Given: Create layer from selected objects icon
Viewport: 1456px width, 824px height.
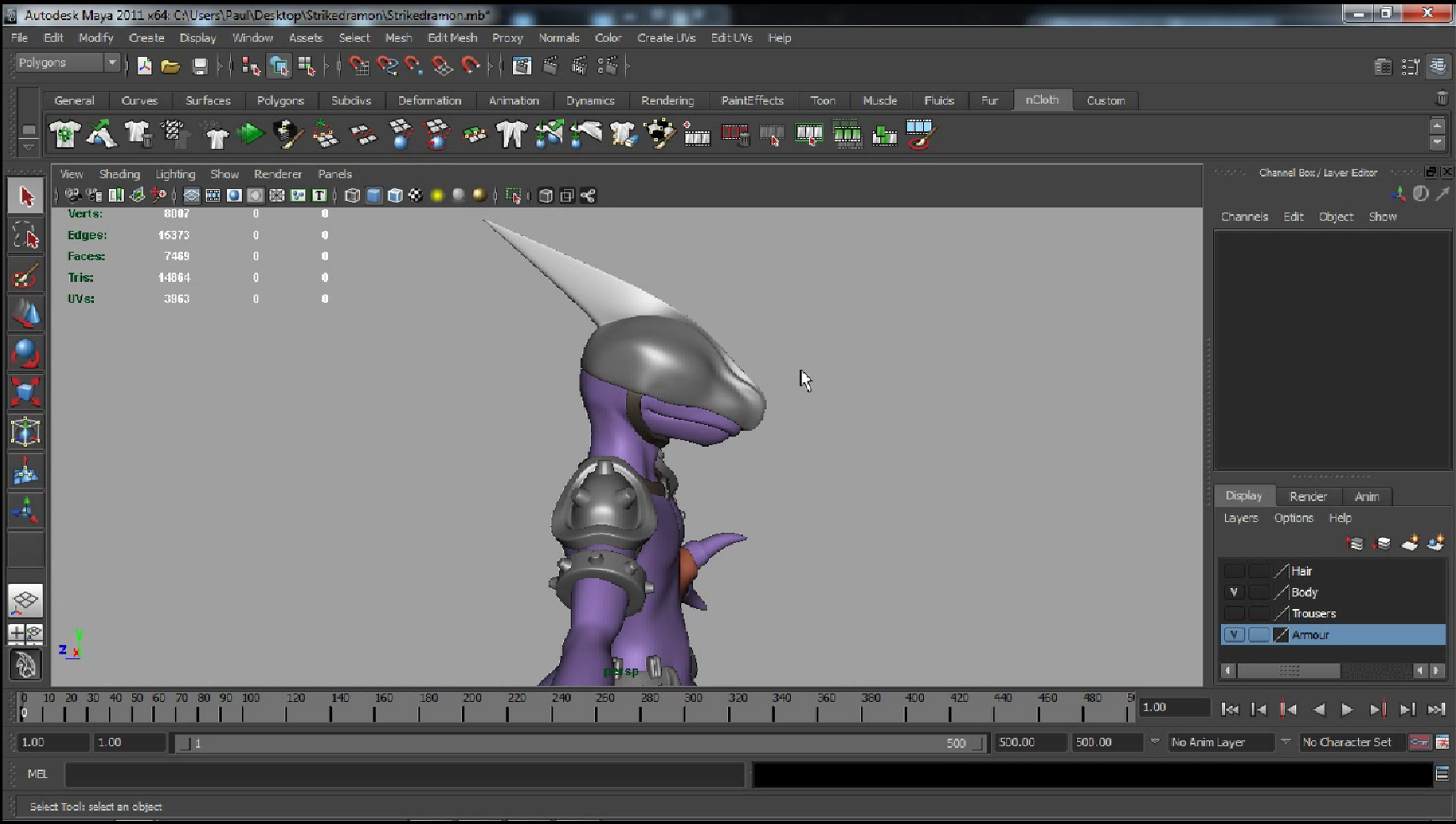Looking at the screenshot, I should (1436, 544).
